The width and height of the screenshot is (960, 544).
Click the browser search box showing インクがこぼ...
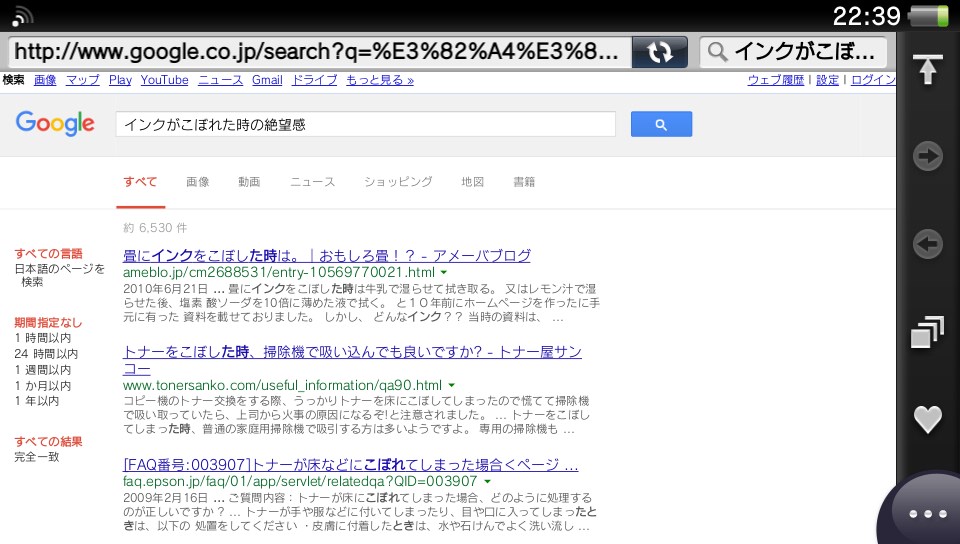click(x=793, y=52)
